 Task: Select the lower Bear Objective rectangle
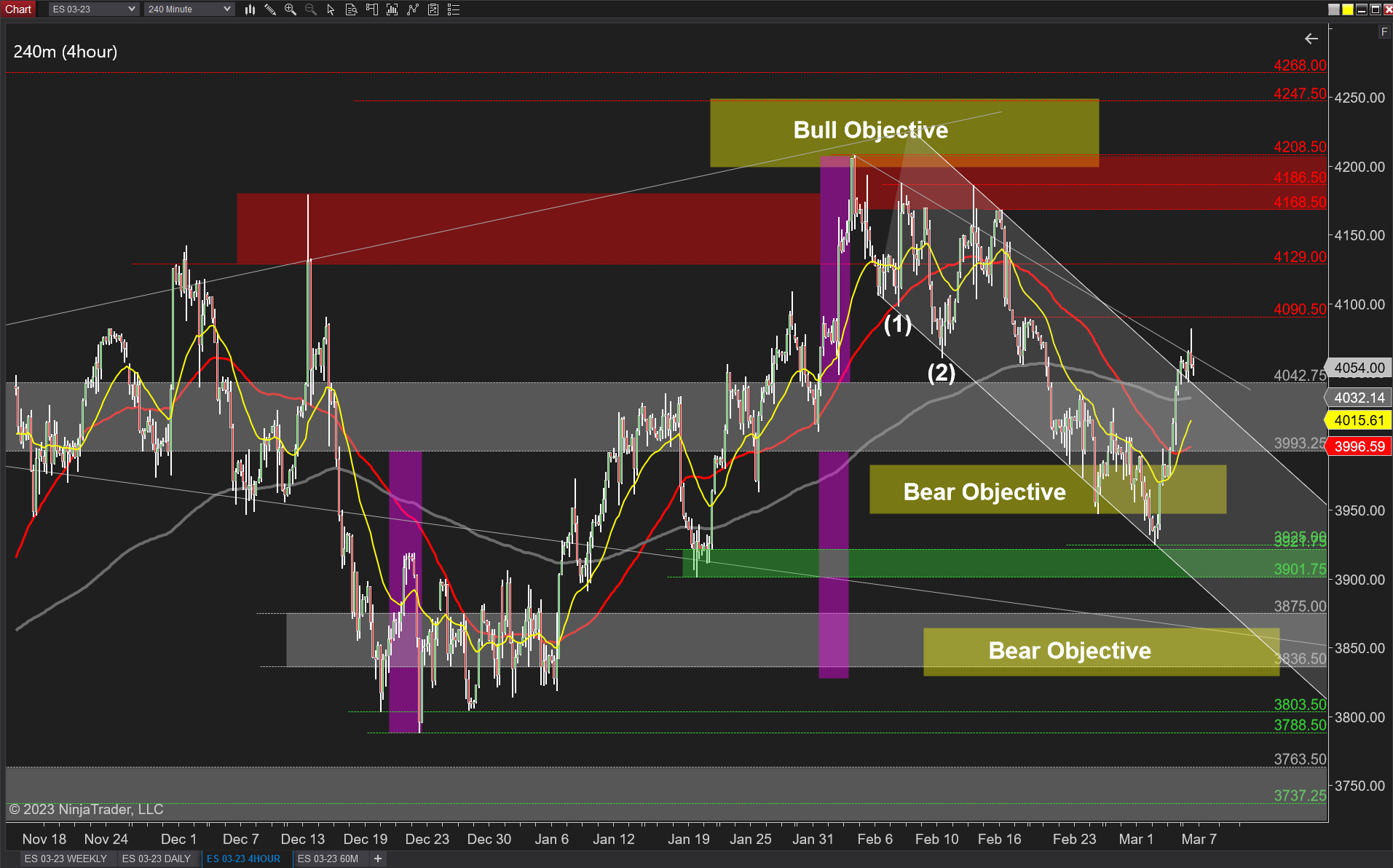coord(1101,652)
